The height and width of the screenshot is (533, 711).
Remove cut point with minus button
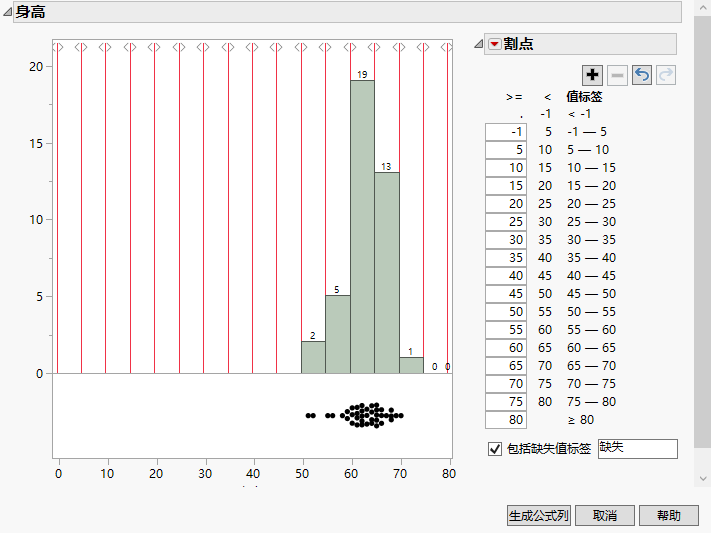[x=617, y=75]
